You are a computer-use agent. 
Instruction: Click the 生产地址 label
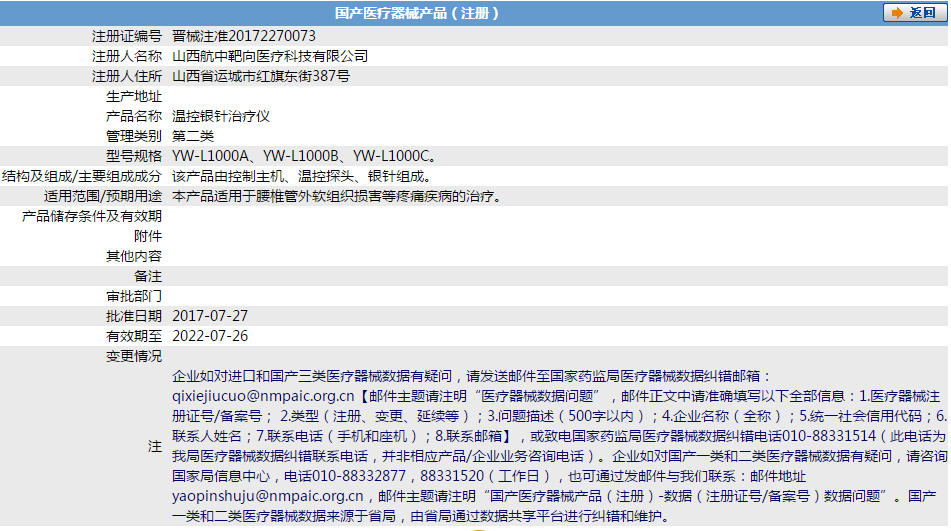[x=134, y=96]
